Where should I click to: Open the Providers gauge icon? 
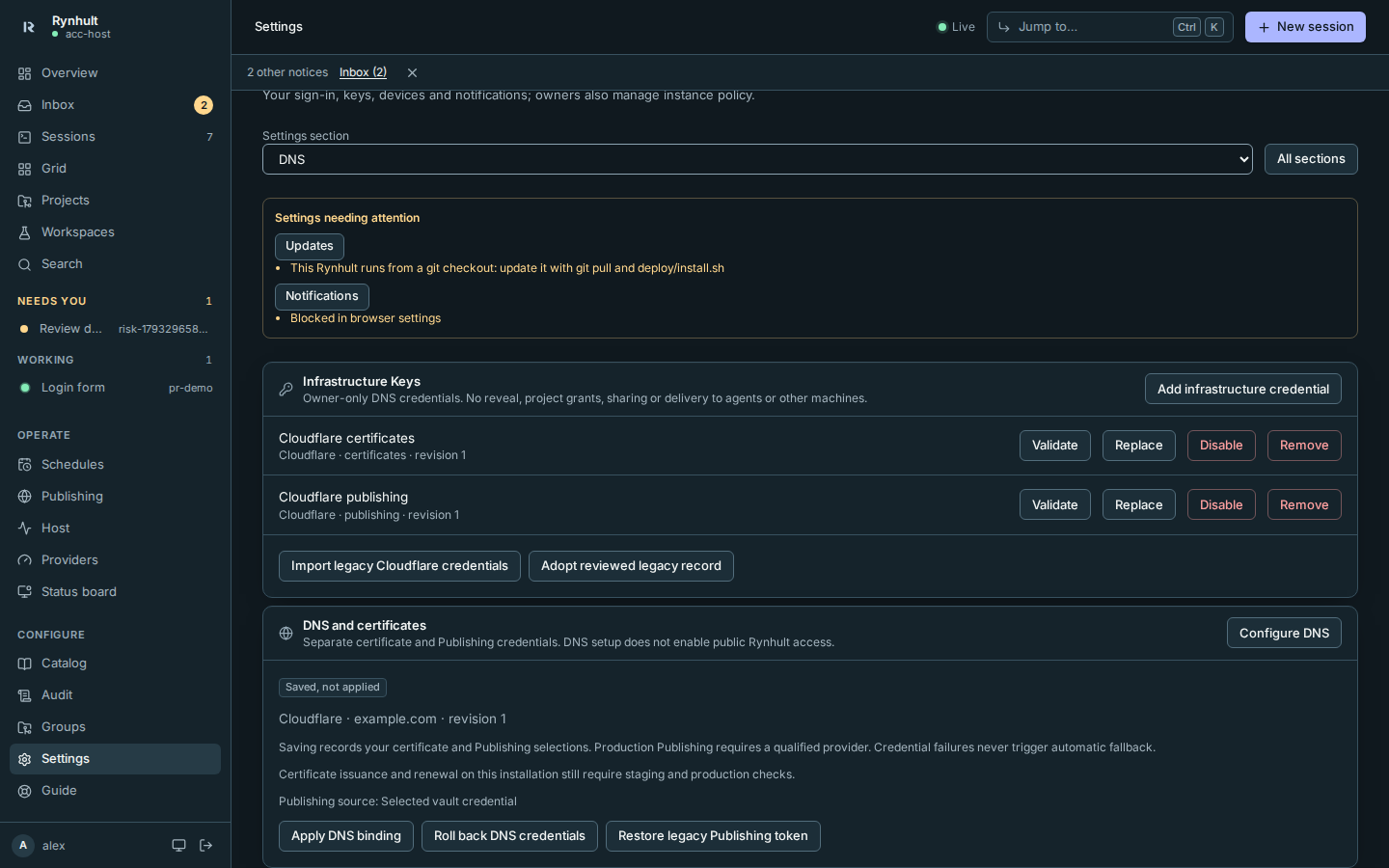coord(25,560)
